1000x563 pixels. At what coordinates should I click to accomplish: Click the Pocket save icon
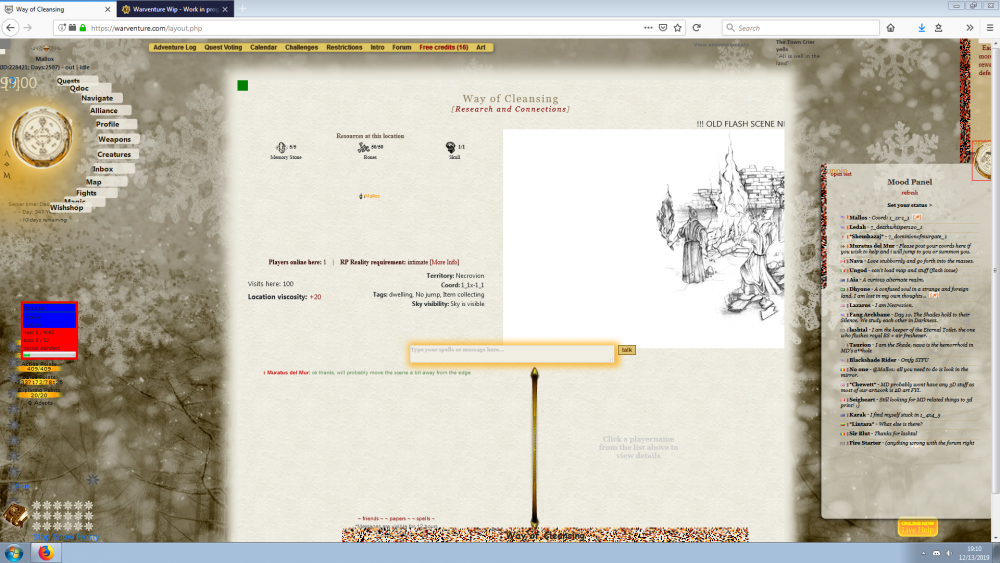(x=663, y=28)
